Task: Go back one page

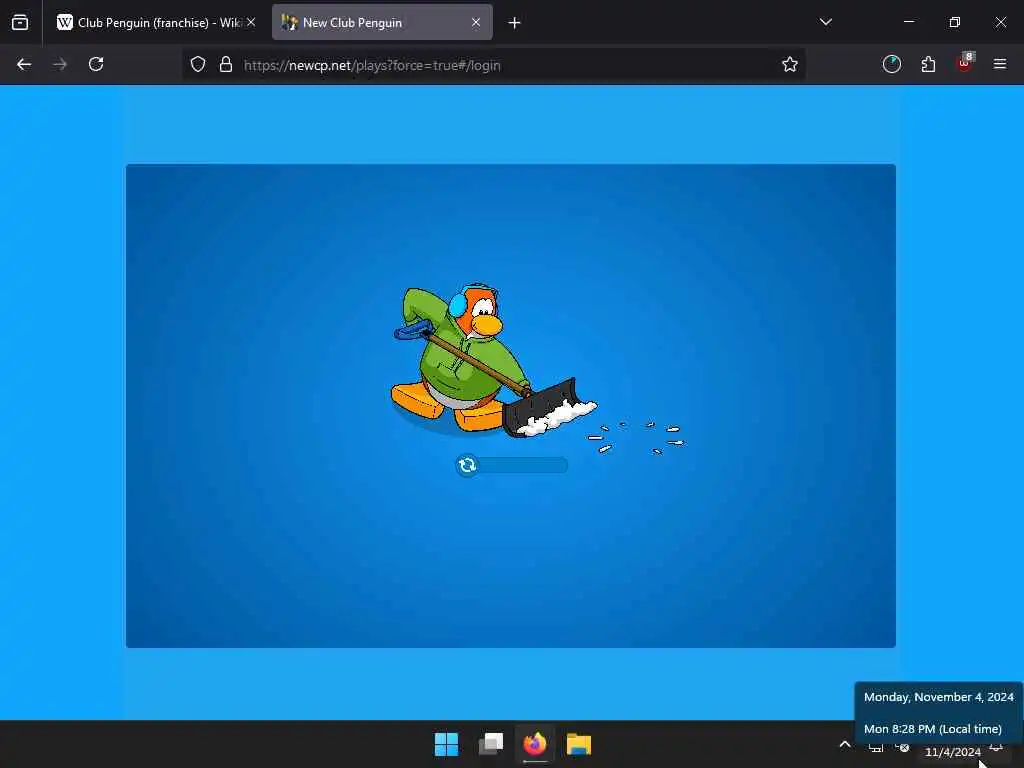Action: 24,64
